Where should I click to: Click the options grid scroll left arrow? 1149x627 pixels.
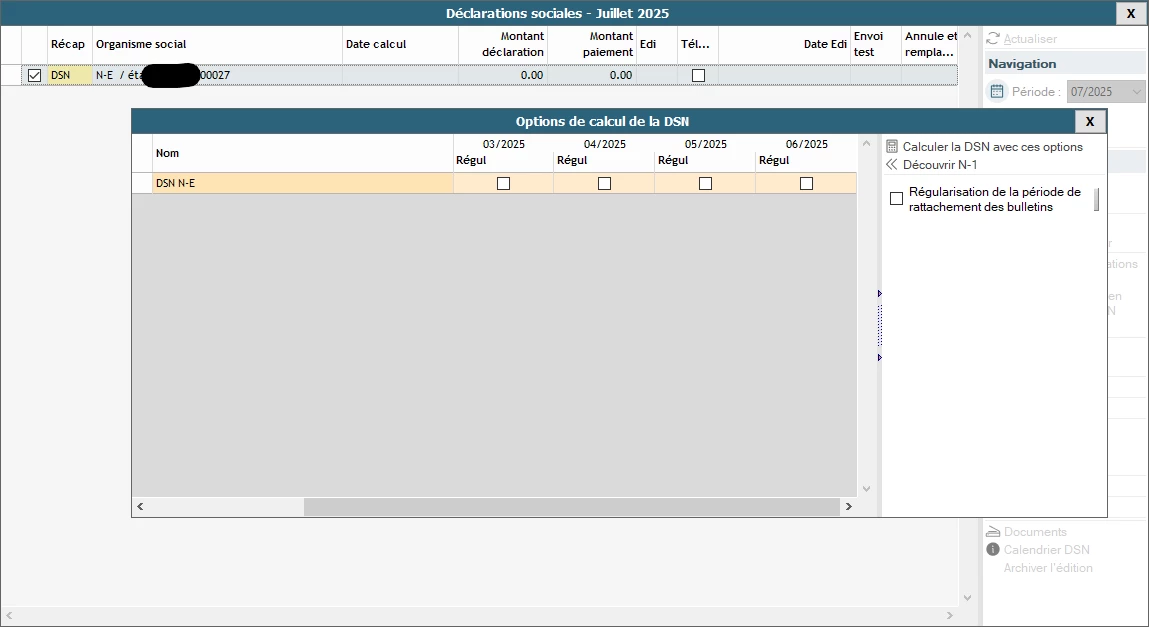click(x=140, y=506)
